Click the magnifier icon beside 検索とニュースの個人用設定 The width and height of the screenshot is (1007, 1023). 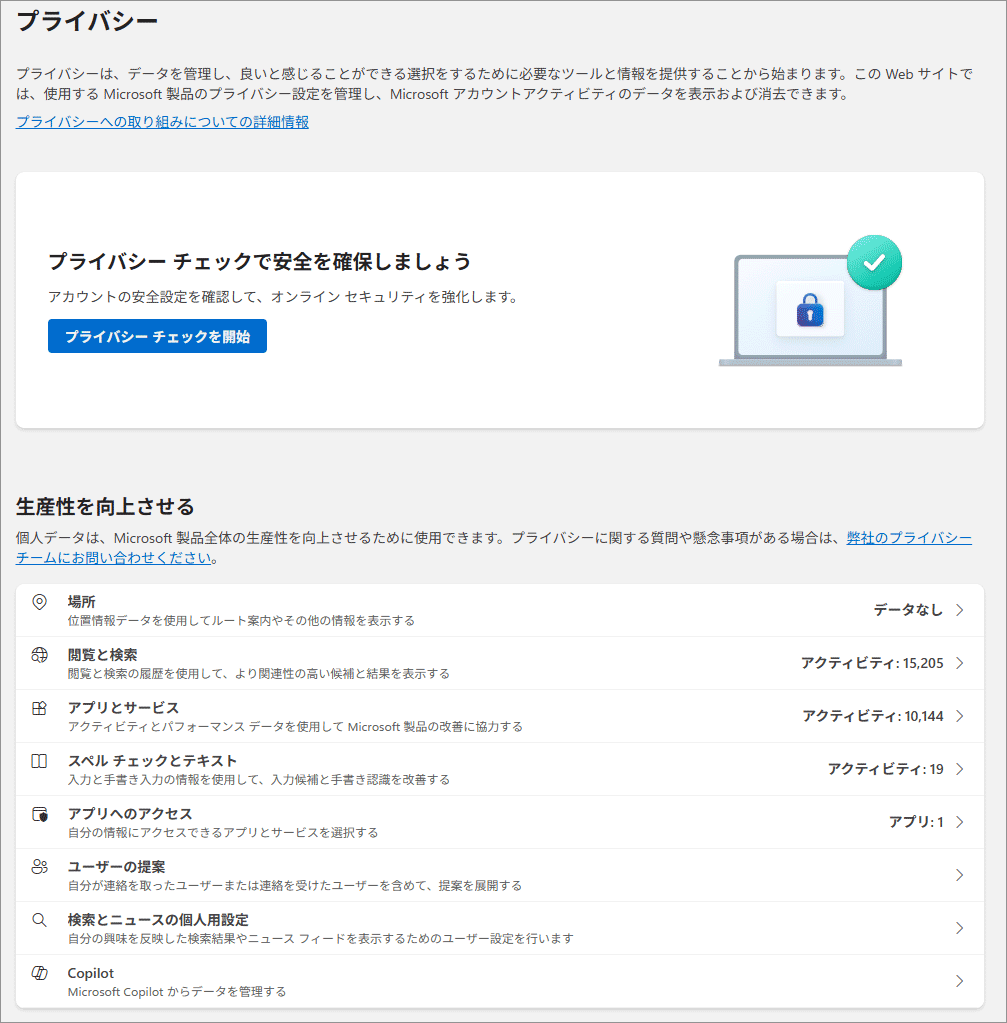[x=40, y=920]
